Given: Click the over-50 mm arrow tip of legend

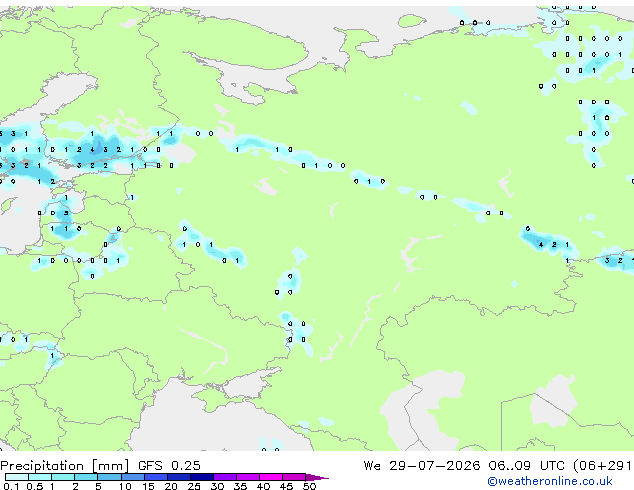Looking at the screenshot, I should [317, 477].
